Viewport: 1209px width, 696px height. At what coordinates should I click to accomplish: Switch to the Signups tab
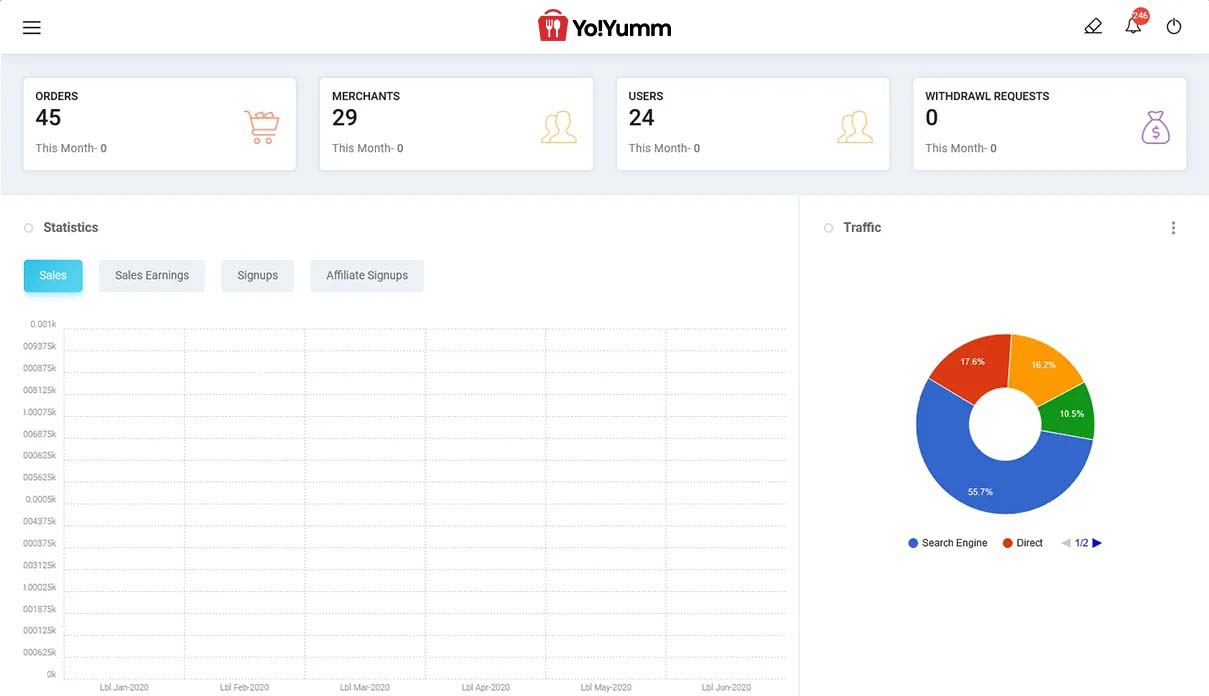(x=257, y=276)
